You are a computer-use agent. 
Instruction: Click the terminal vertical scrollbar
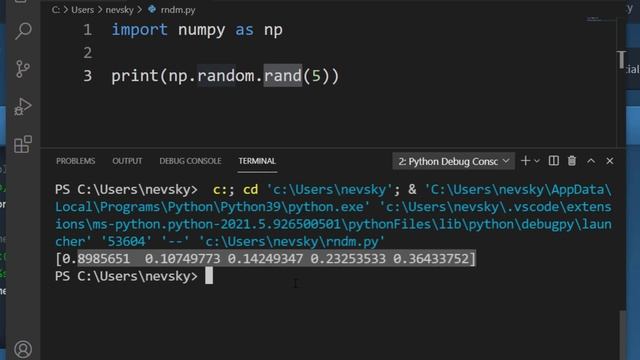click(x=622, y=335)
